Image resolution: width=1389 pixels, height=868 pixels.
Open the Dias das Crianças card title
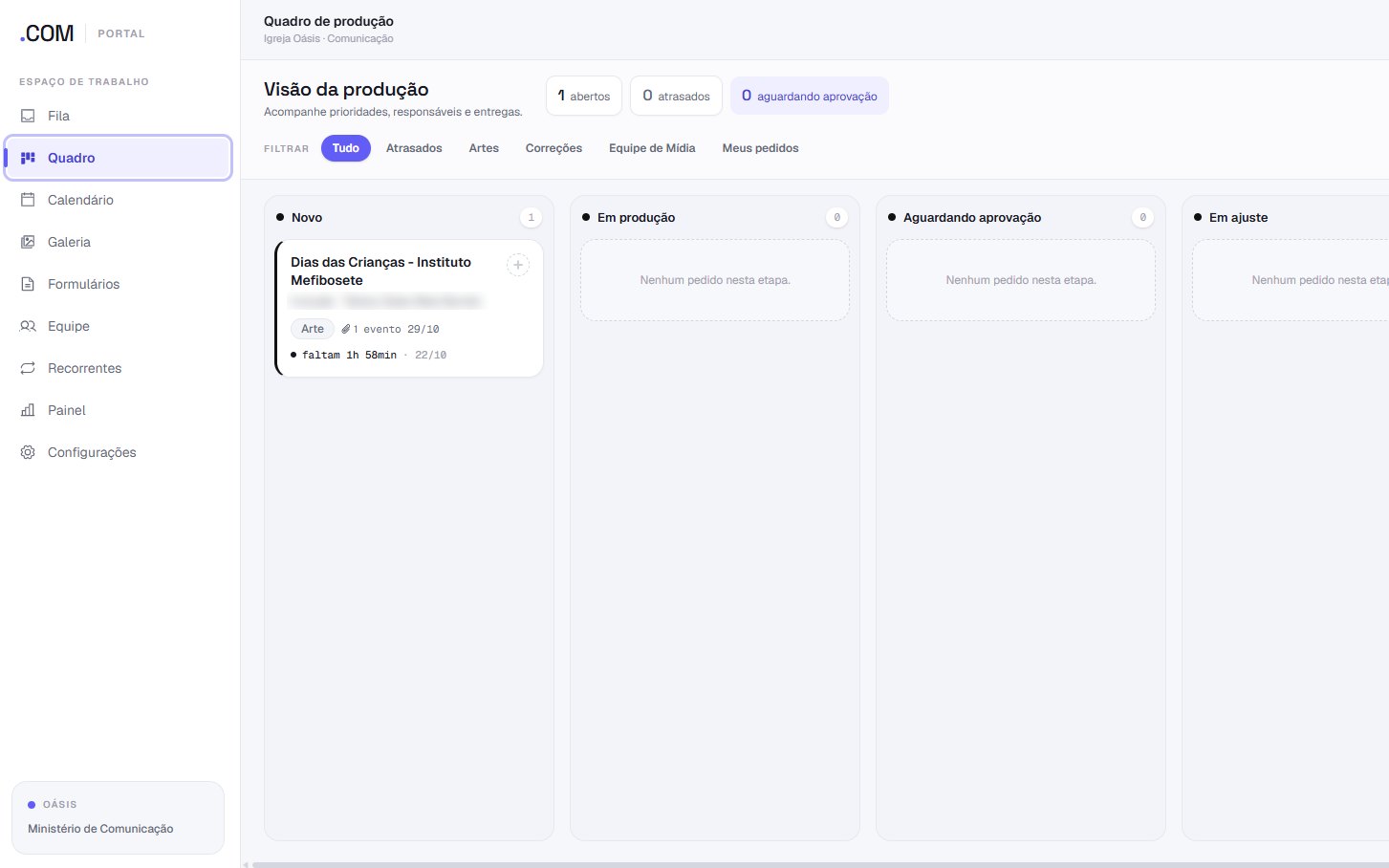pos(380,271)
